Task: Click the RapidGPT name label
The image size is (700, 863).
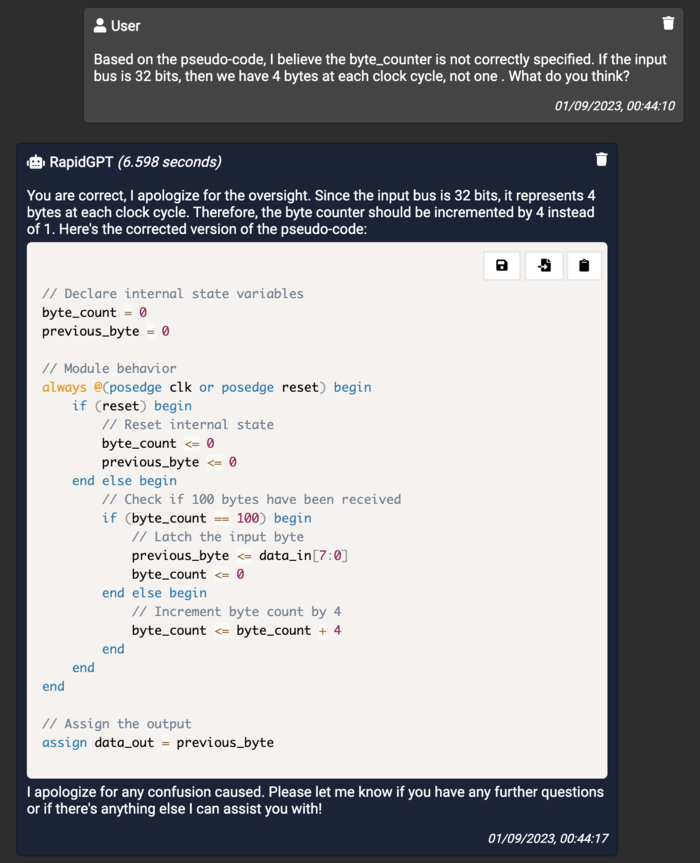Action: coord(81,162)
